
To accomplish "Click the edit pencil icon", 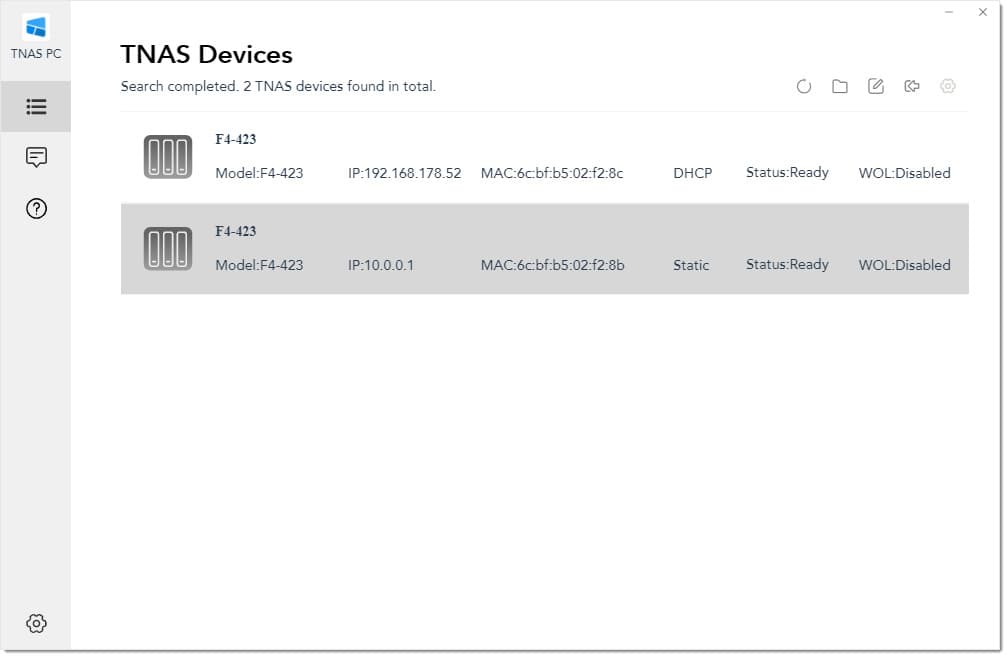I will click(x=876, y=87).
